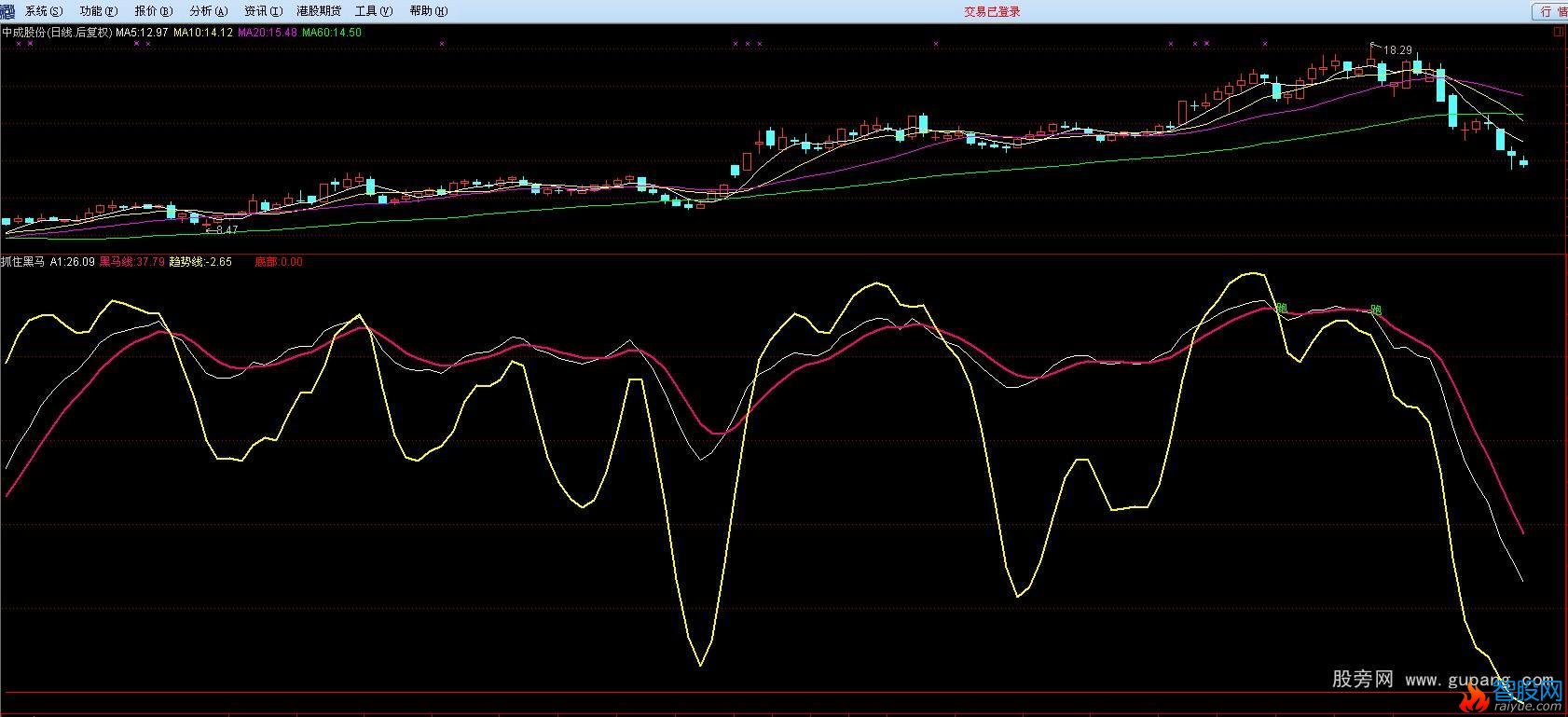The height and width of the screenshot is (717, 1568).
Task: Open the 报价(B) menu
Action: click(x=154, y=11)
